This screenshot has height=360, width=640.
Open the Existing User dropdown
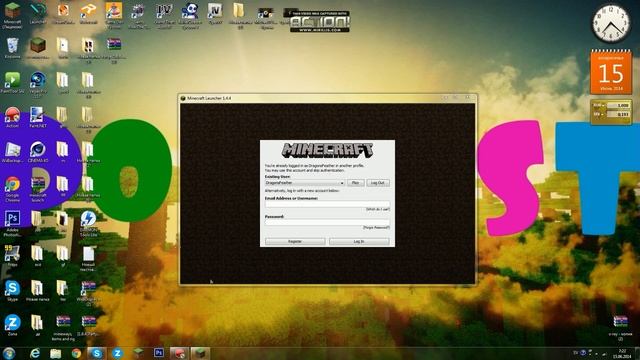pyautogui.click(x=305, y=183)
